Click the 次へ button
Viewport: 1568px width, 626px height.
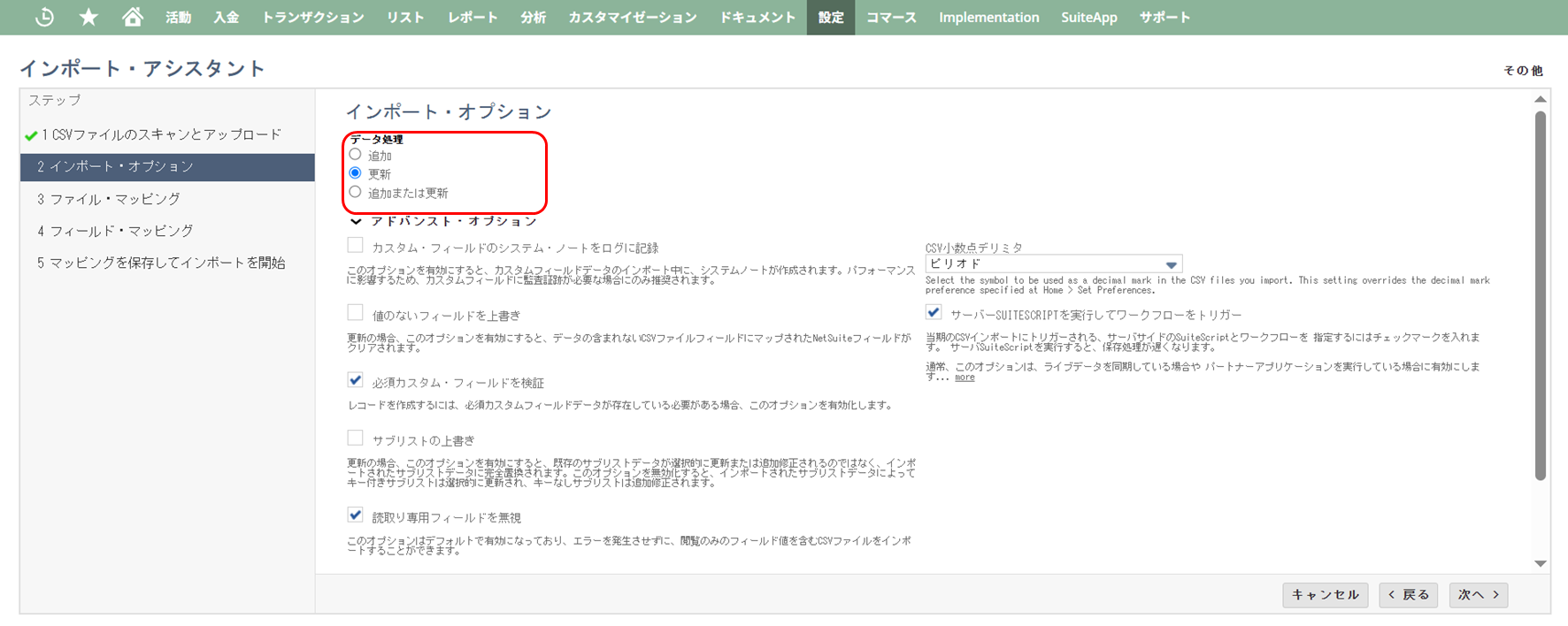tap(1479, 595)
